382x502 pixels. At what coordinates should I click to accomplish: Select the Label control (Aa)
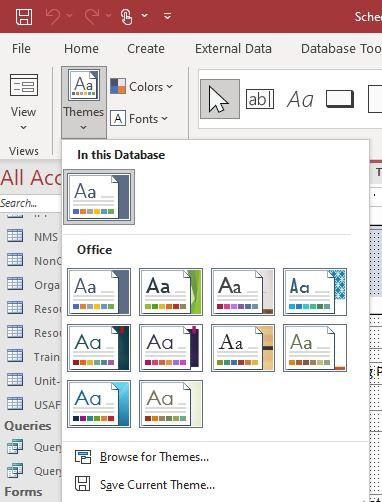click(300, 99)
